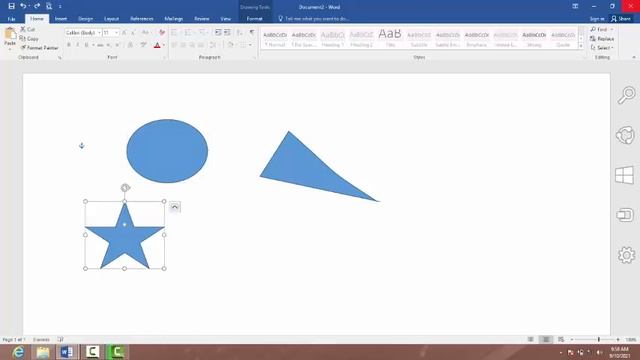Switch to the References tab
Viewport: 640px width, 360px height.
click(x=142, y=19)
